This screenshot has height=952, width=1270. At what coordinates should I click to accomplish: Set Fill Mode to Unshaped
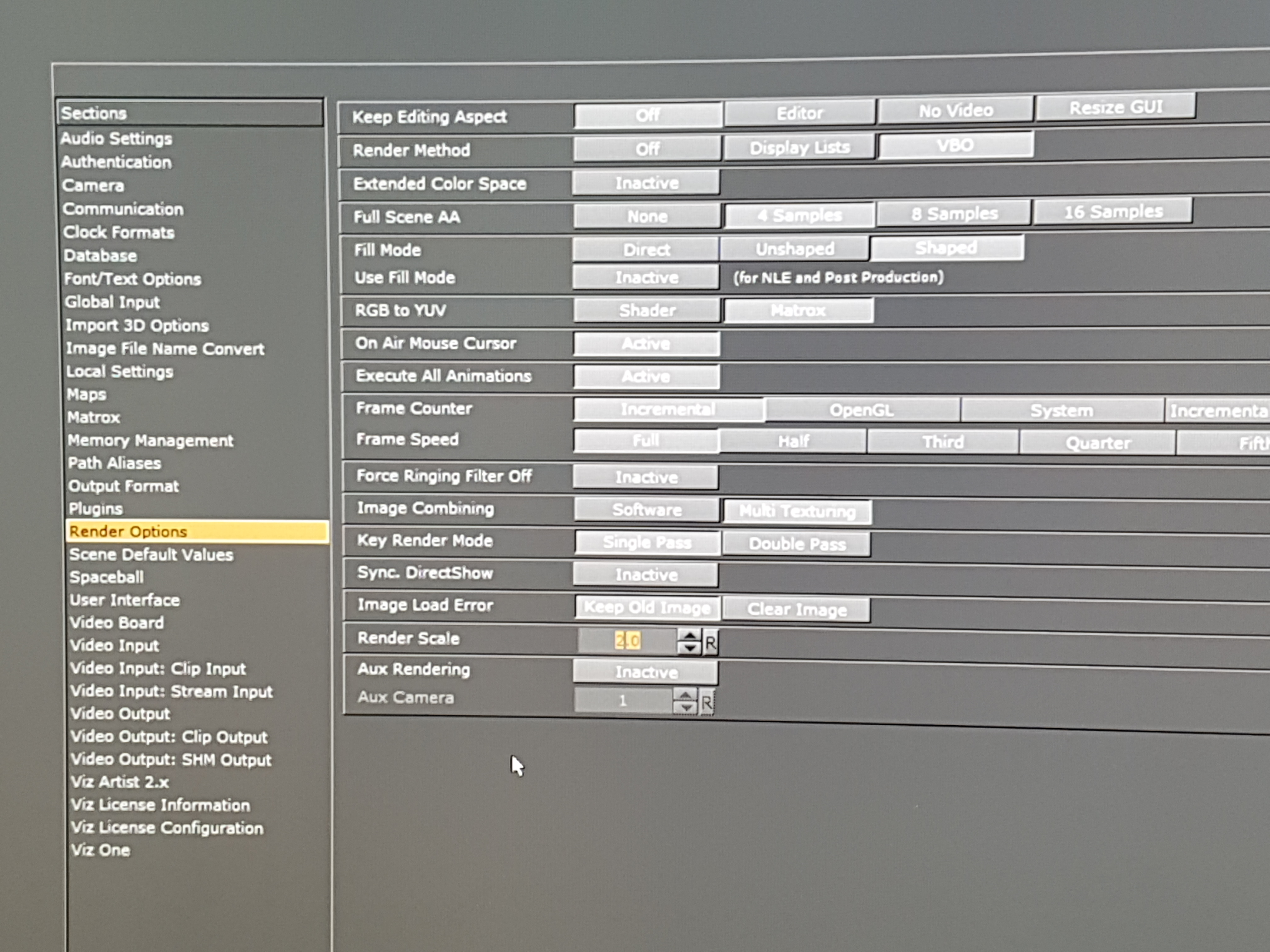(x=795, y=249)
